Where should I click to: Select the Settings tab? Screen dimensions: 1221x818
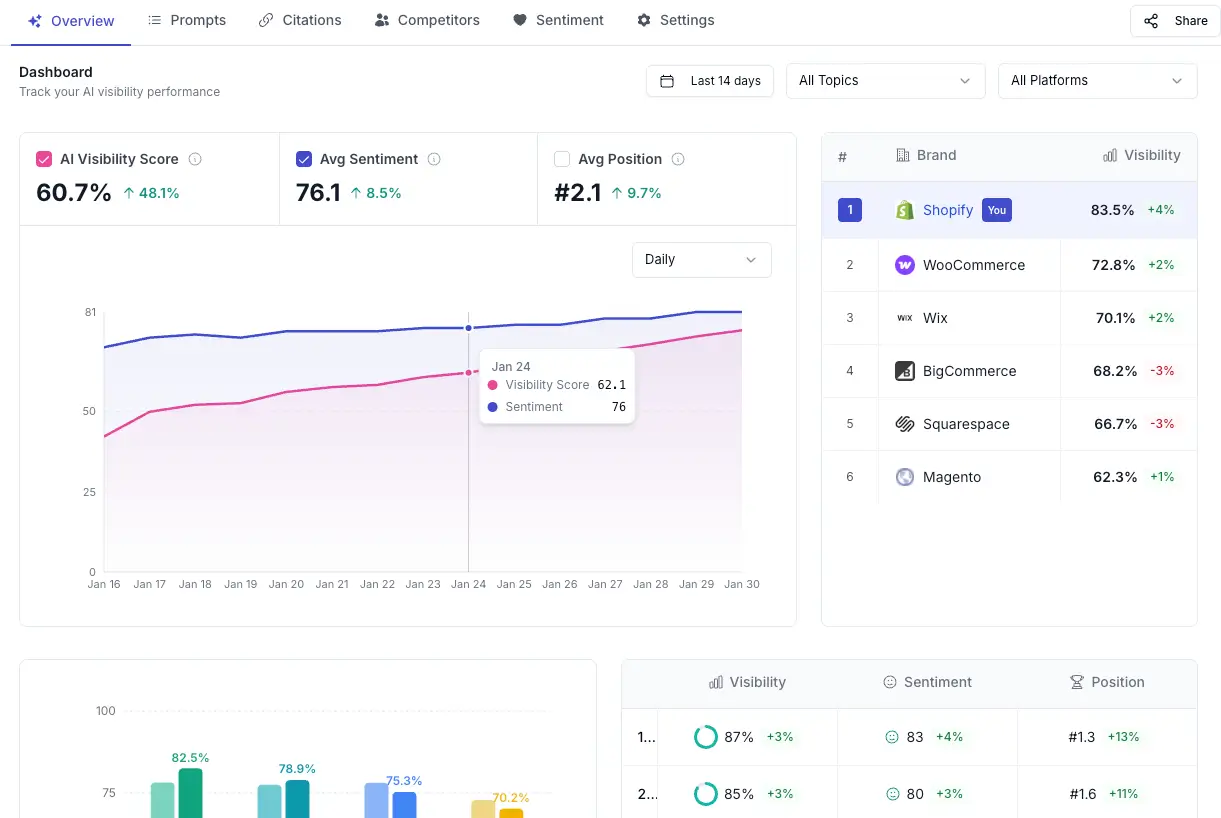pyautogui.click(x=675, y=19)
